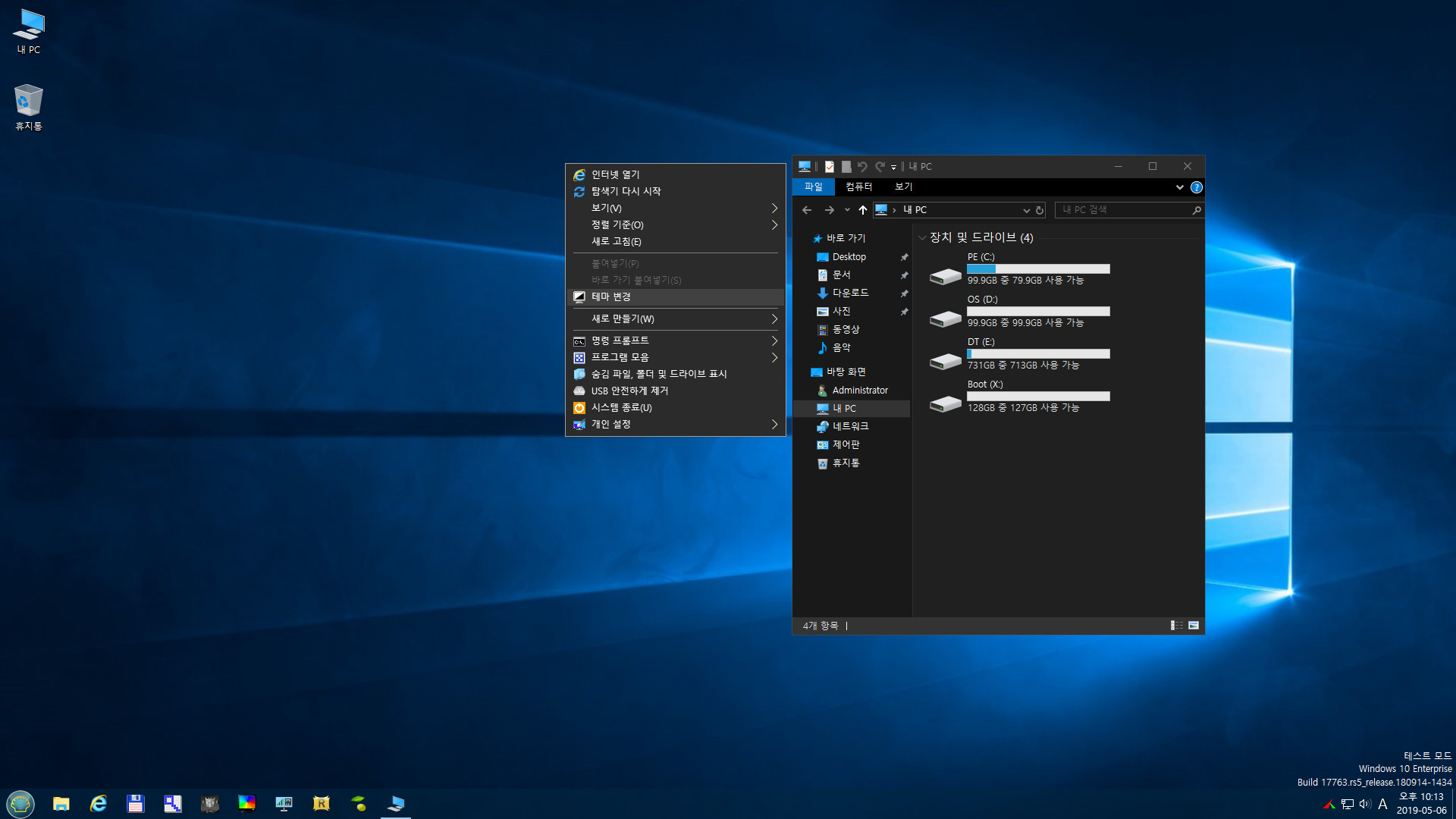Image resolution: width=1456 pixels, height=819 pixels.
Task: Expand the 새로 만들기(W) submenu
Action: pos(676,318)
